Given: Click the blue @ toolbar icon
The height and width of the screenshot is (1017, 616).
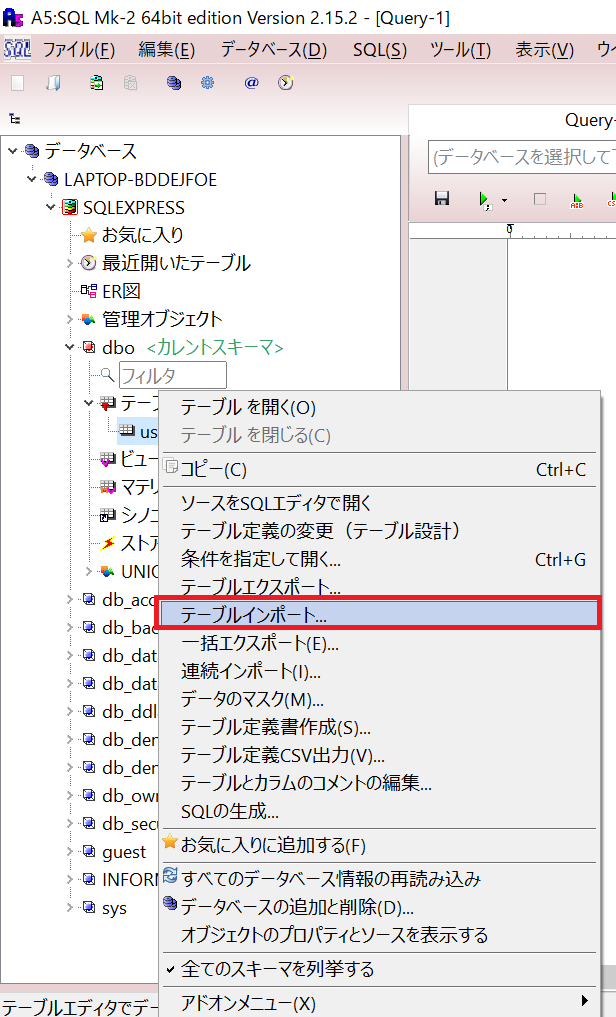Looking at the screenshot, I should (x=251, y=83).
